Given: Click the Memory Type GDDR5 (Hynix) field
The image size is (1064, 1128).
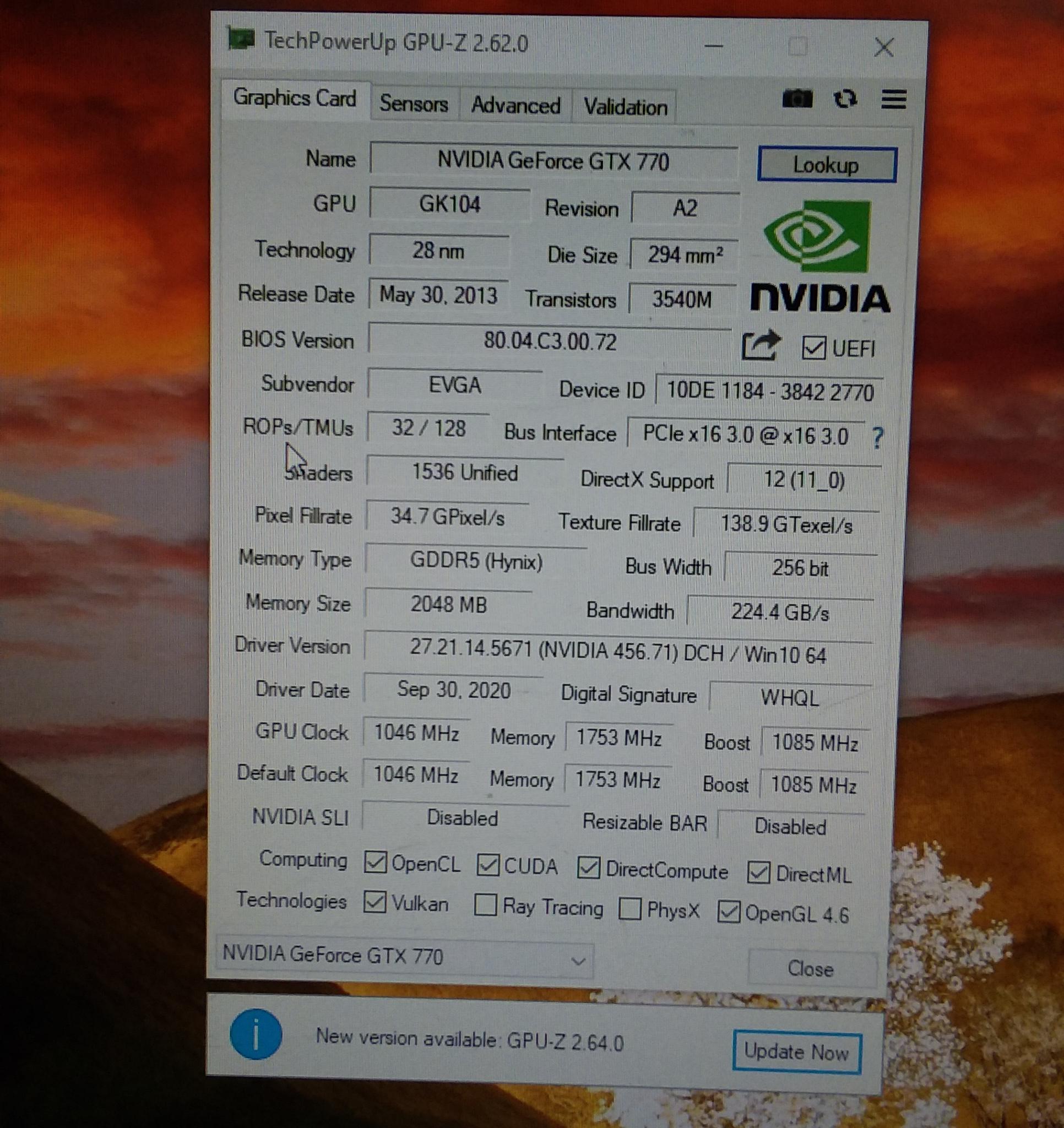Looking at the screenshot, I should pyautogui.click(x=476, y=561).
